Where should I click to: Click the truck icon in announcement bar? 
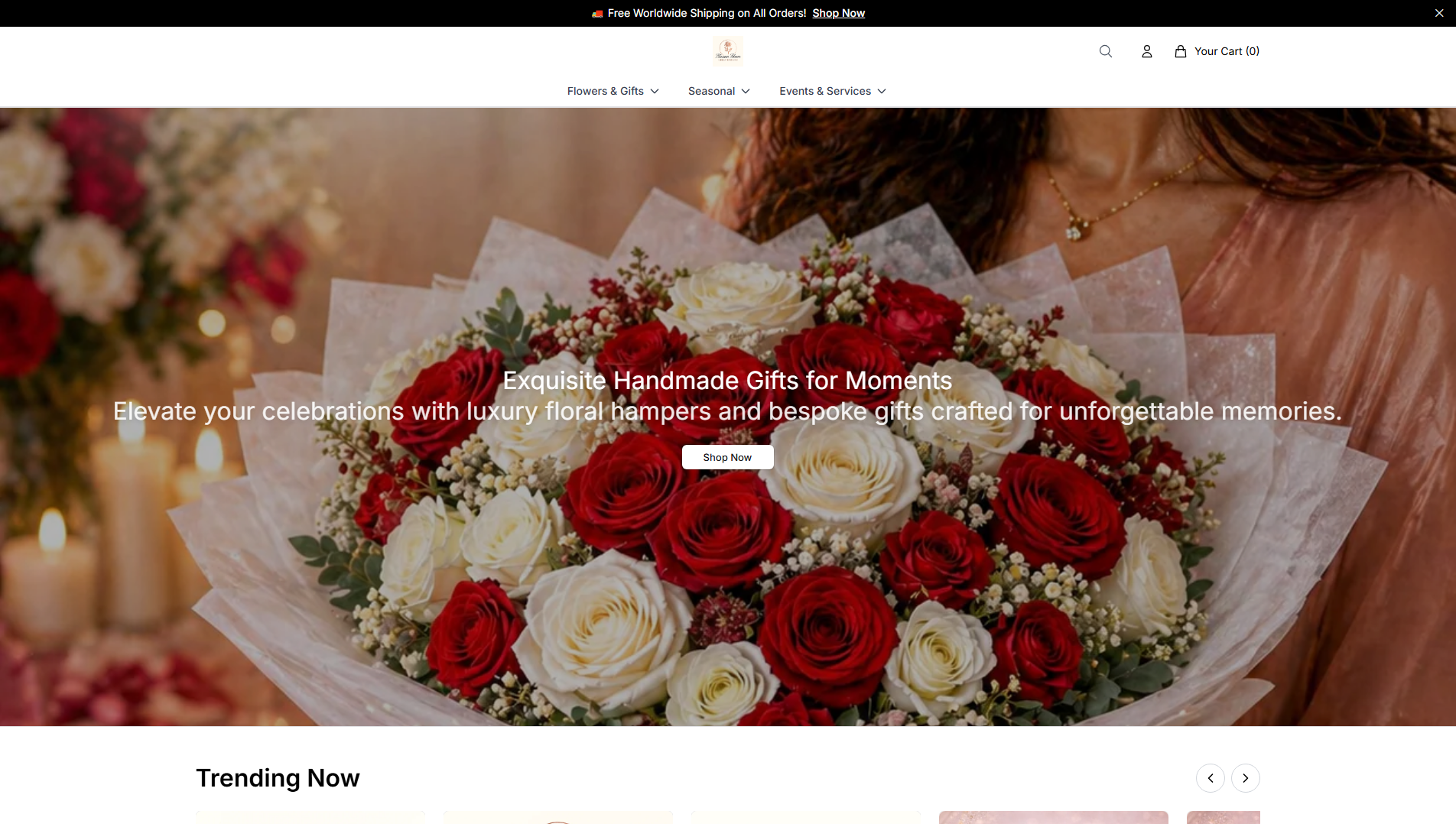597,14
